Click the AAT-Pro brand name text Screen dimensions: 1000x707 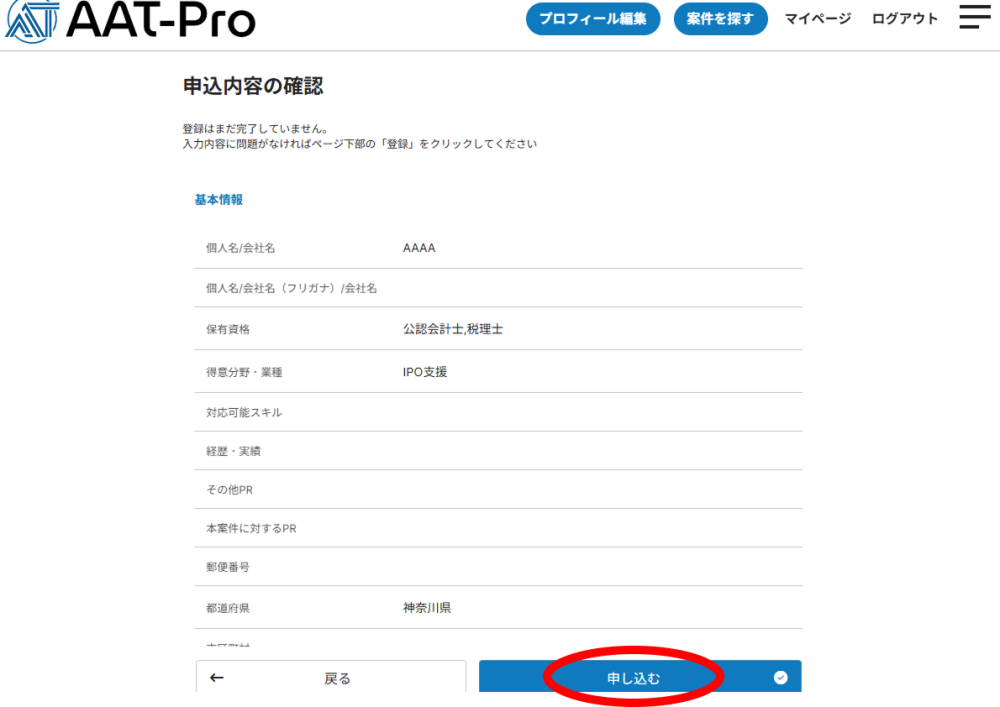pos(161,20)
